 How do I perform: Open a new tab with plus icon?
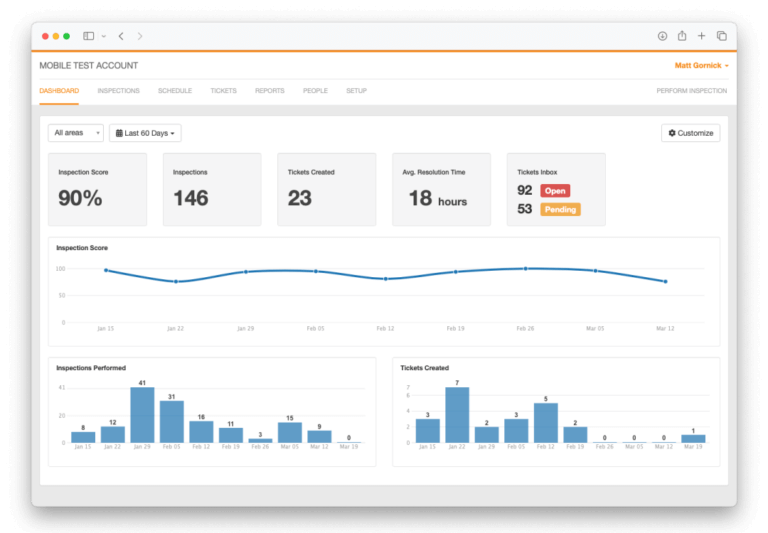coord(701,36)
